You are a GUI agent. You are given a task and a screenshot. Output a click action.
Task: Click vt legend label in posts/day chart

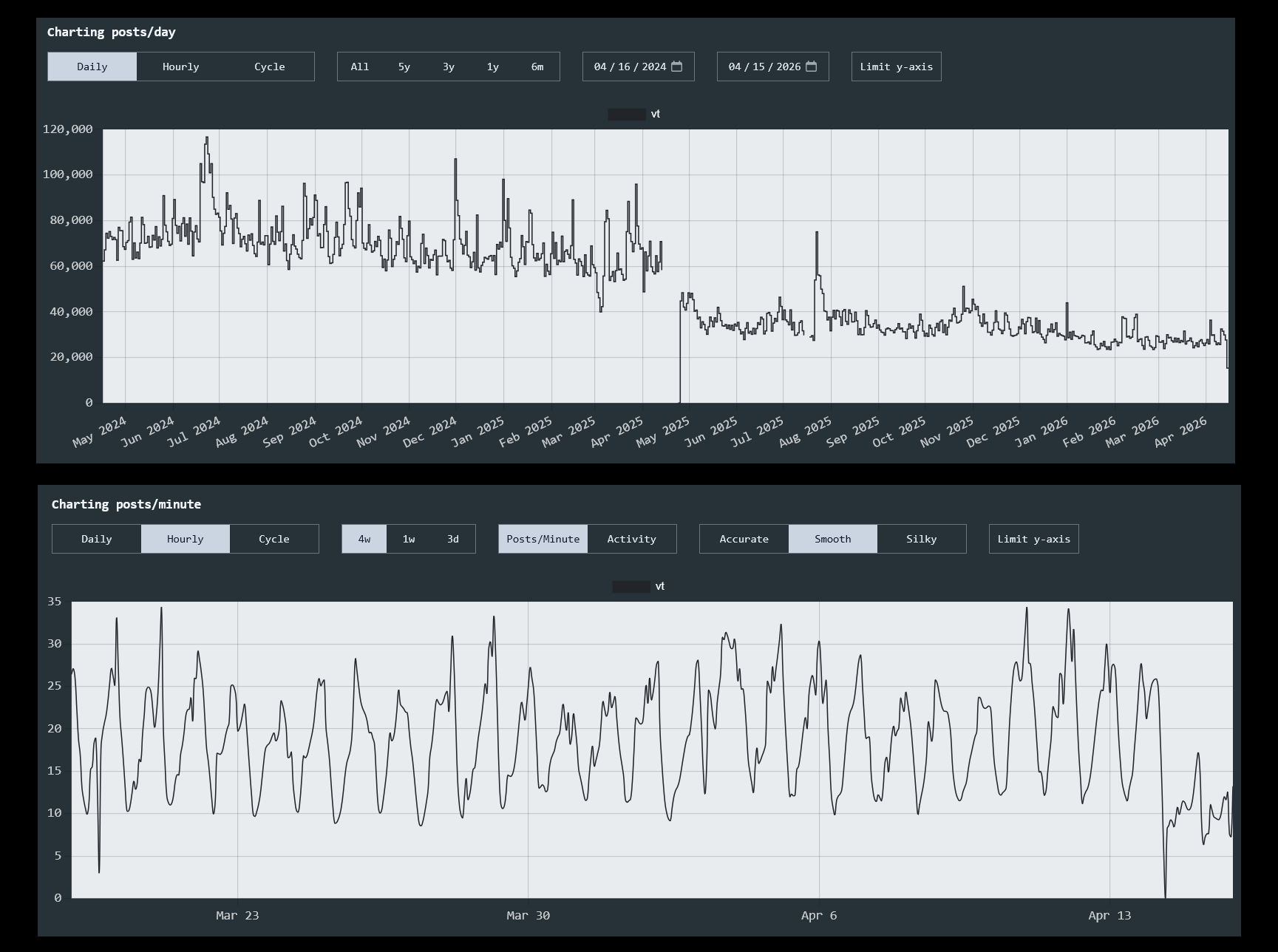(656, 115)
